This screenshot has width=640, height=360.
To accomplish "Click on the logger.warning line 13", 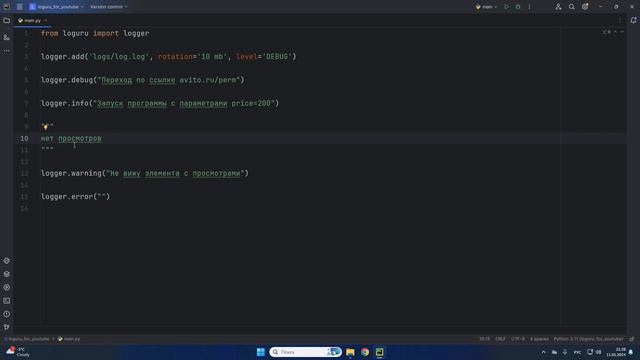I will pyautogui.click(x=144, y=173).
